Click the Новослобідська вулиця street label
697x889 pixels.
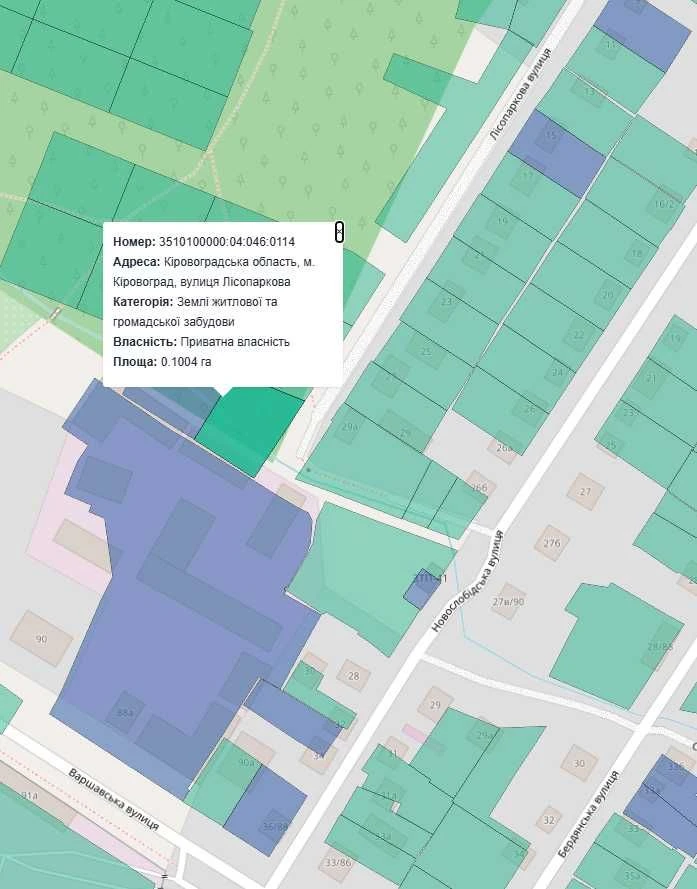click(x=467, y=581)
